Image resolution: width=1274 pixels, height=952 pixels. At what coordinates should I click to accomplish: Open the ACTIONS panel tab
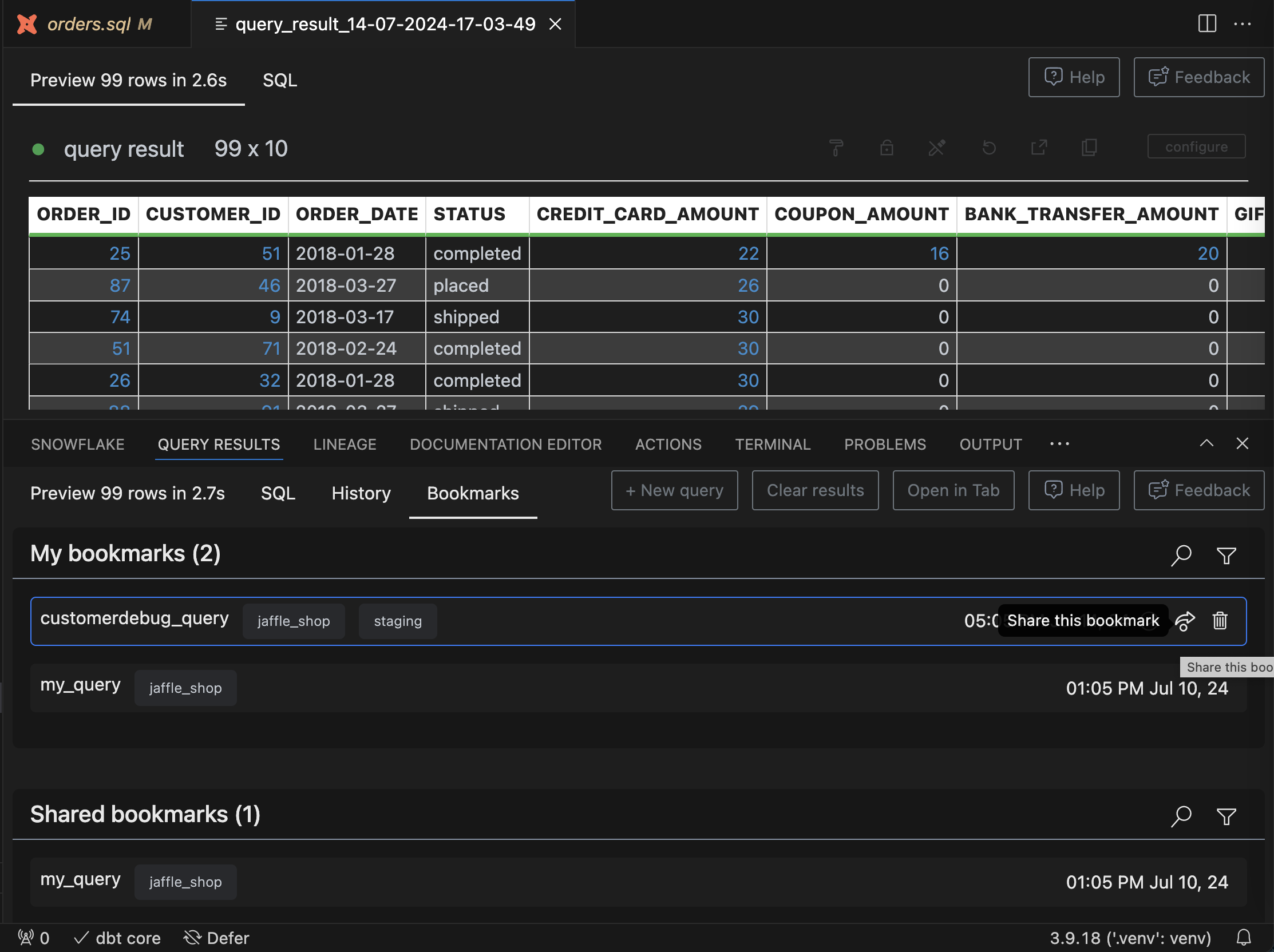coord(668,444)
